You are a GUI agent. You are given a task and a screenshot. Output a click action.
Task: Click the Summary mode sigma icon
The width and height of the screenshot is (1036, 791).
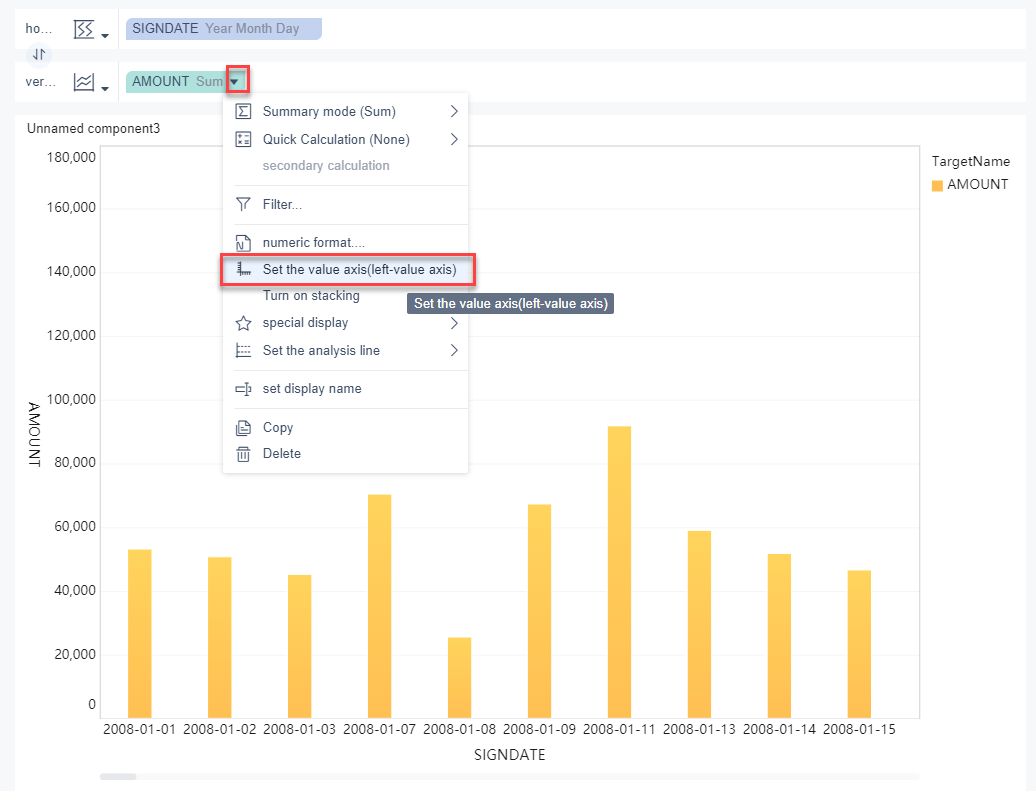tap(243, 111)
